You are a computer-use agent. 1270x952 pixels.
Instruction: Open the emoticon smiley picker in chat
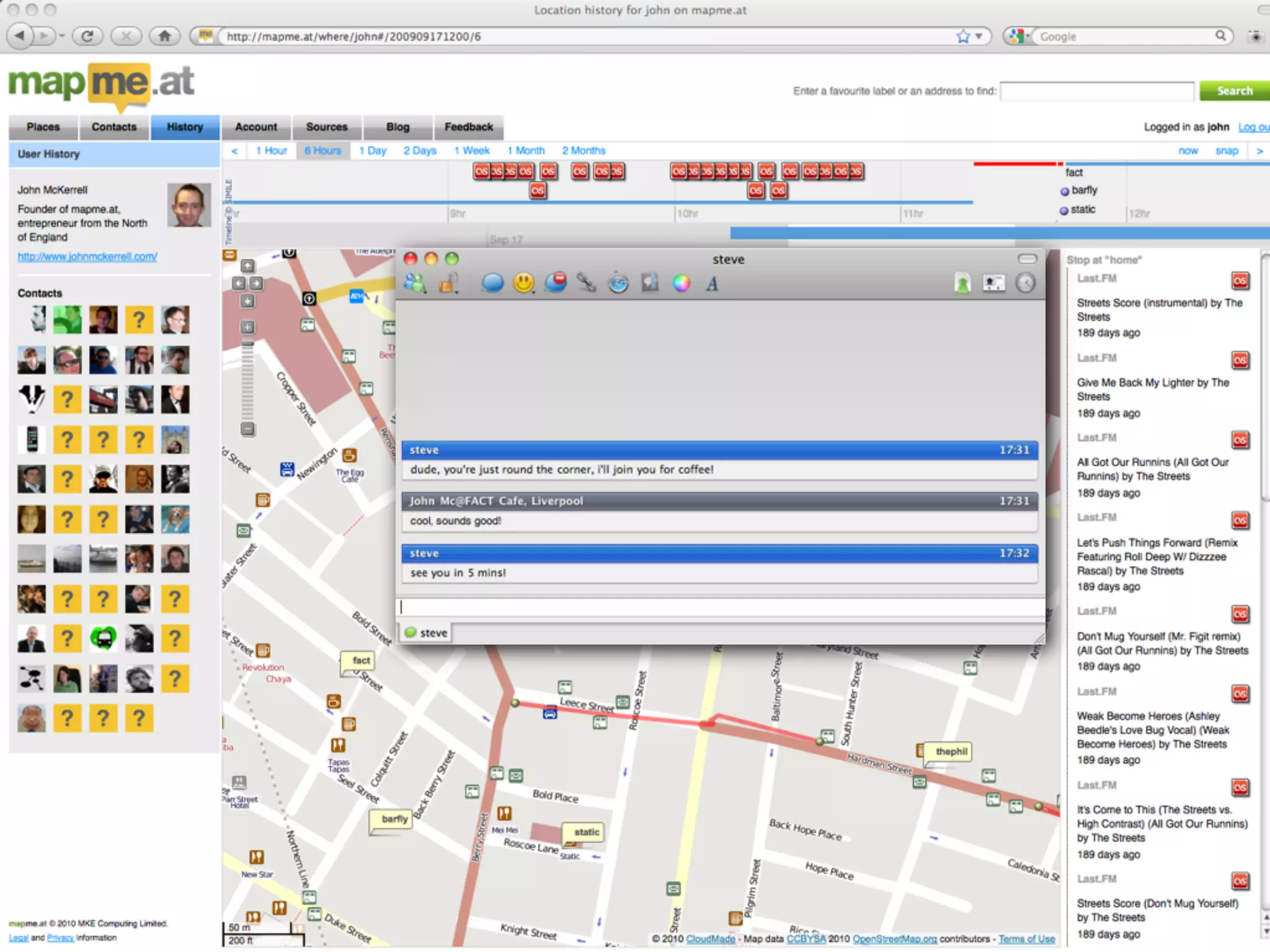point(524,283)
